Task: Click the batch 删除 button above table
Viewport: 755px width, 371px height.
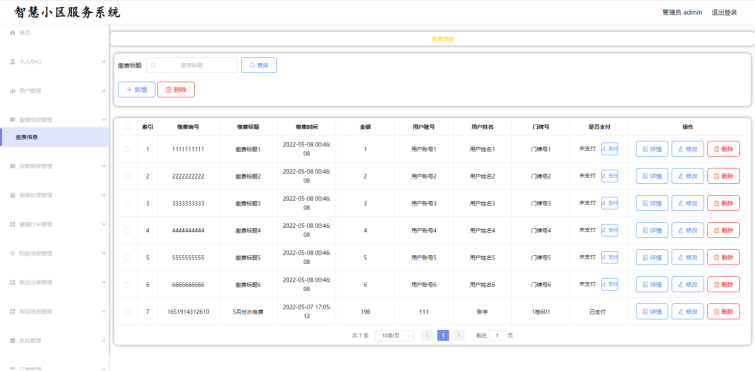Action: 176,90
